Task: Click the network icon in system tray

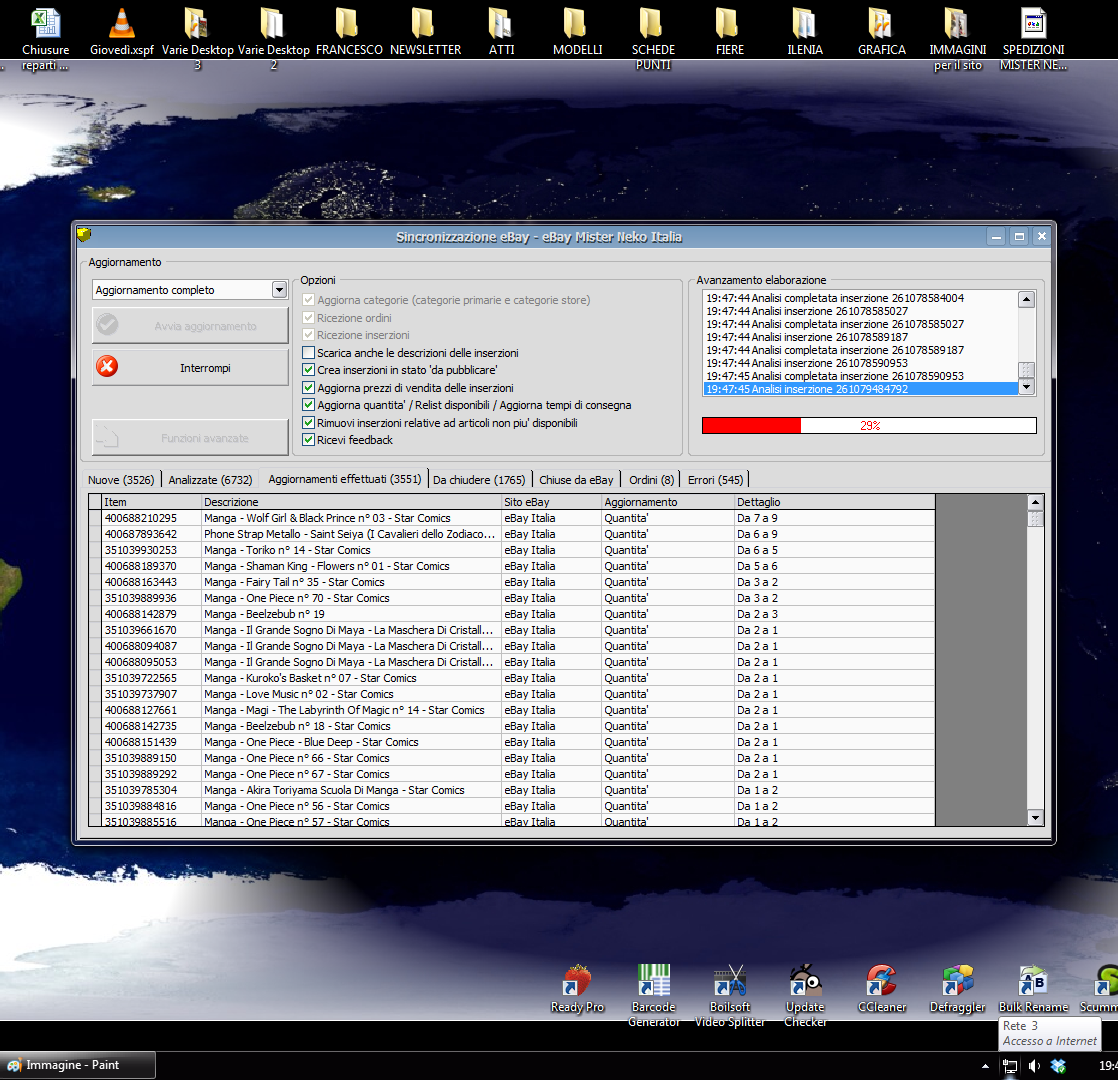Action: point(1010,1066)
